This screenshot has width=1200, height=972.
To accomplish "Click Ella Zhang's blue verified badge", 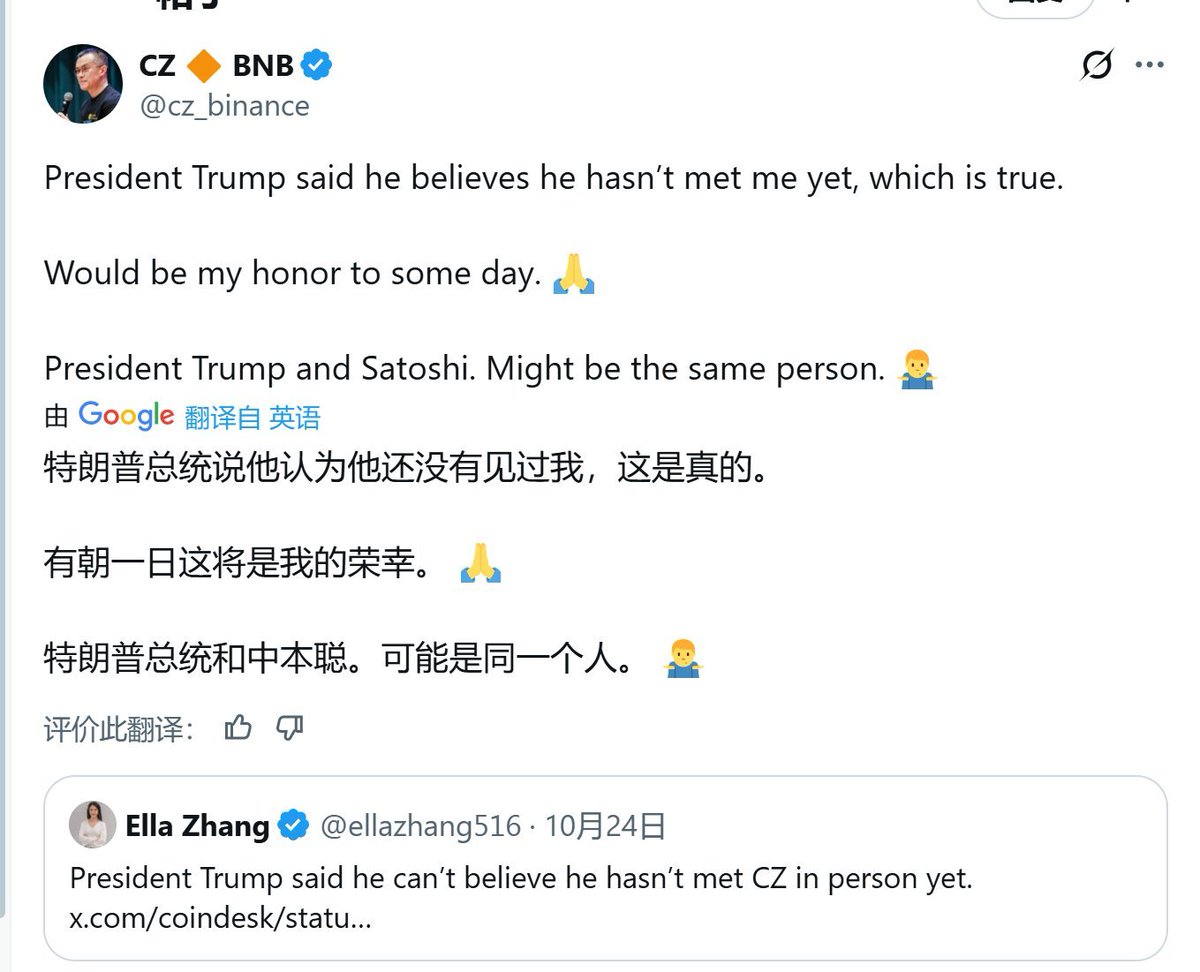I will point(293,826).
